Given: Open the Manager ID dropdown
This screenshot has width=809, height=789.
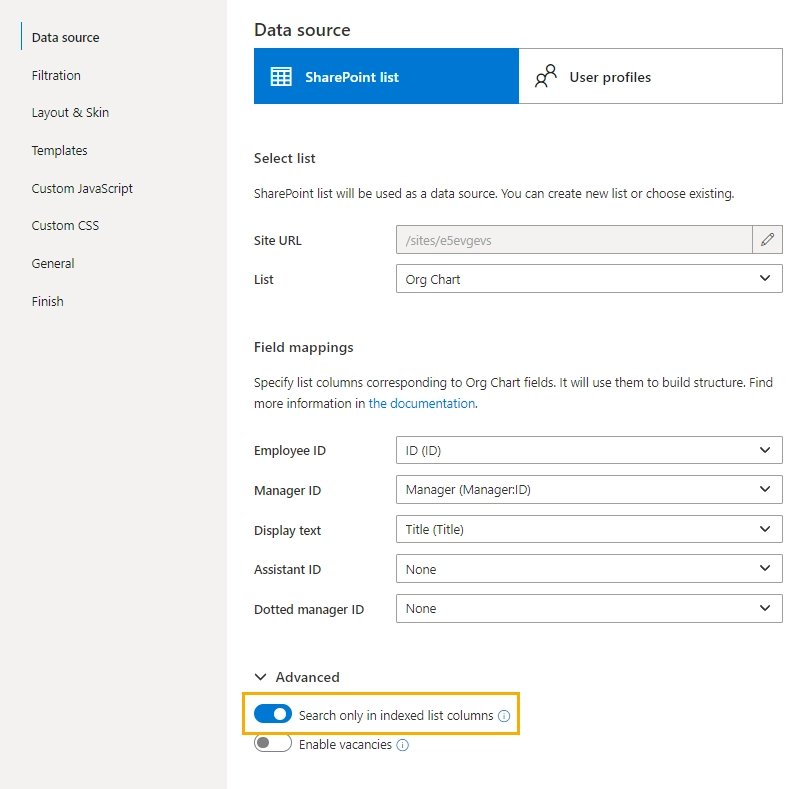Looking at the screenshot, I should (x=589, y=489).
